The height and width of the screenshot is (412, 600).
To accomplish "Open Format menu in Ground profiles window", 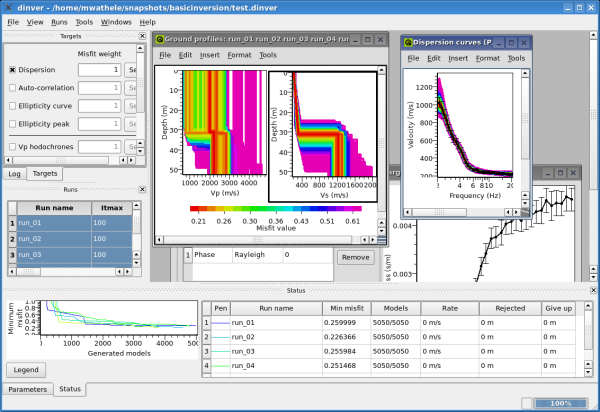I will pyautogui.click(x=239, y=55).
